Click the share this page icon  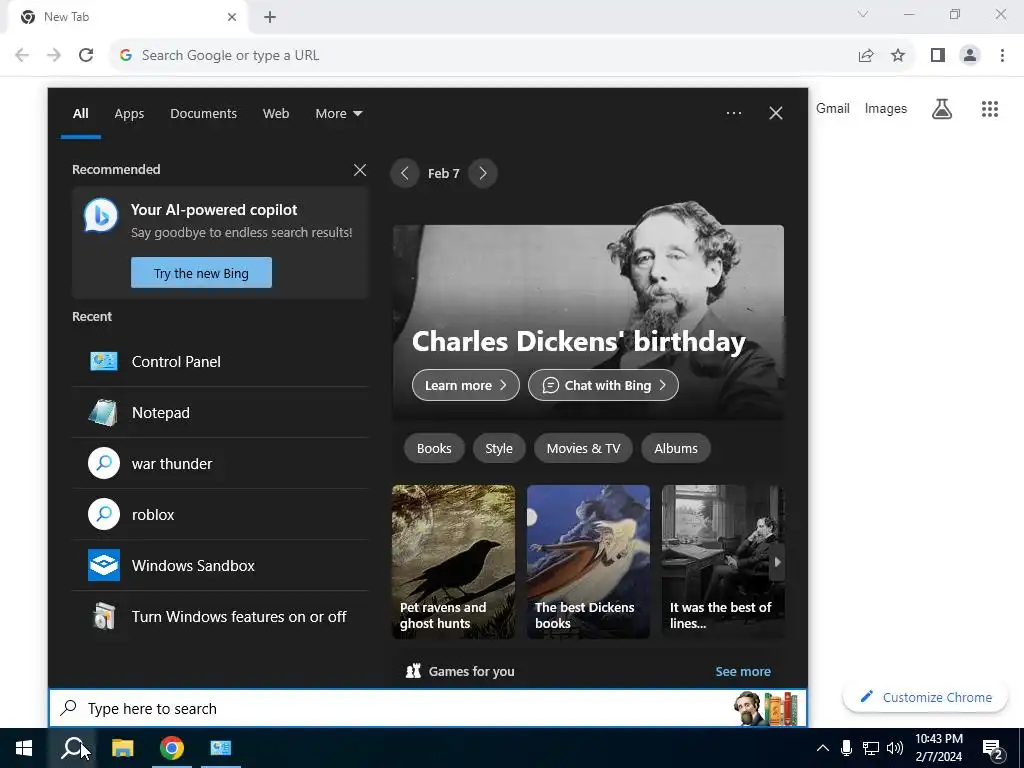pos(866,56)
